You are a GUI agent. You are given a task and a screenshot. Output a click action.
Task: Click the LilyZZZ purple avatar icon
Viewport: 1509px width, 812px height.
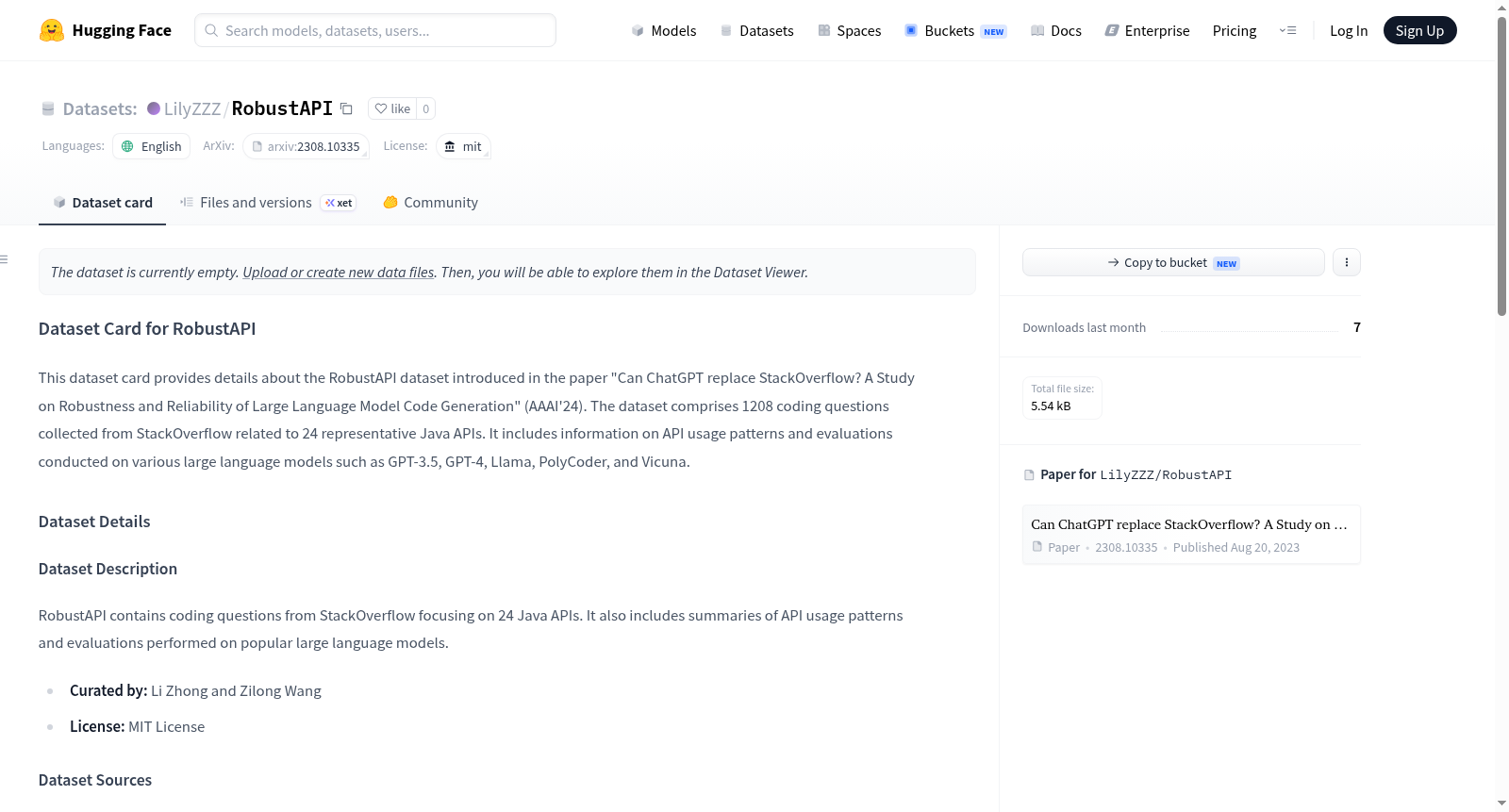point(154,108)
